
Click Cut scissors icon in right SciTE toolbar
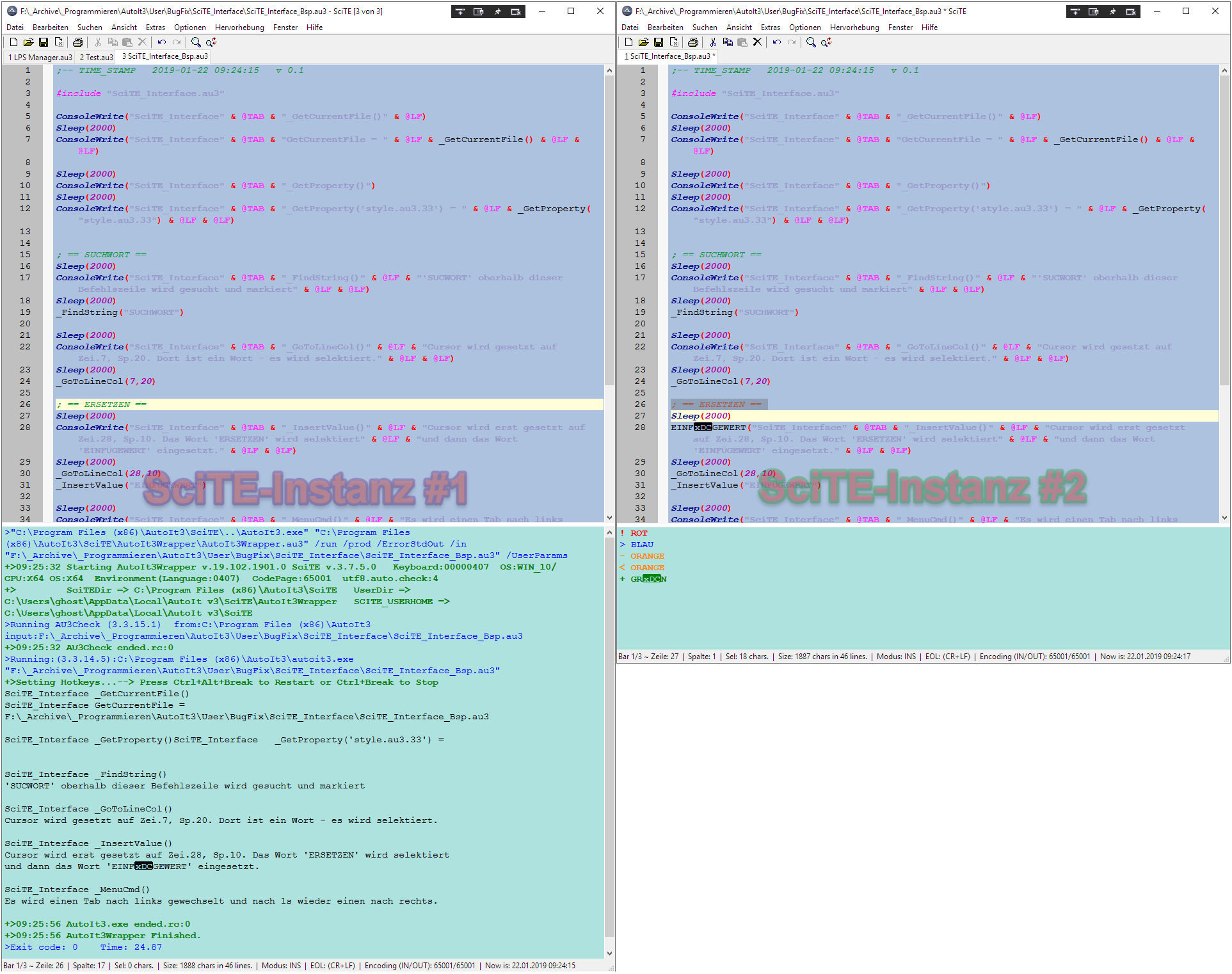[x=713, y=42]
